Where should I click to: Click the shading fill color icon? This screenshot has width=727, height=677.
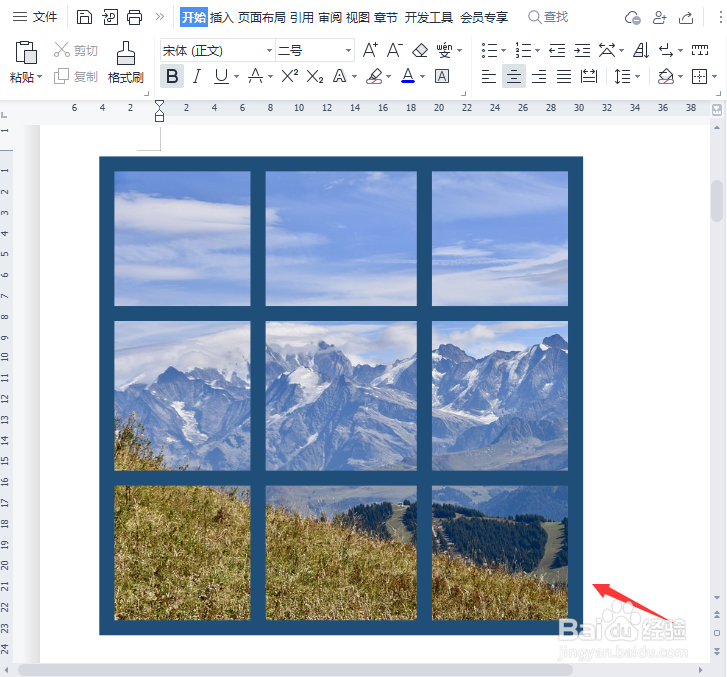click(666, 76)
